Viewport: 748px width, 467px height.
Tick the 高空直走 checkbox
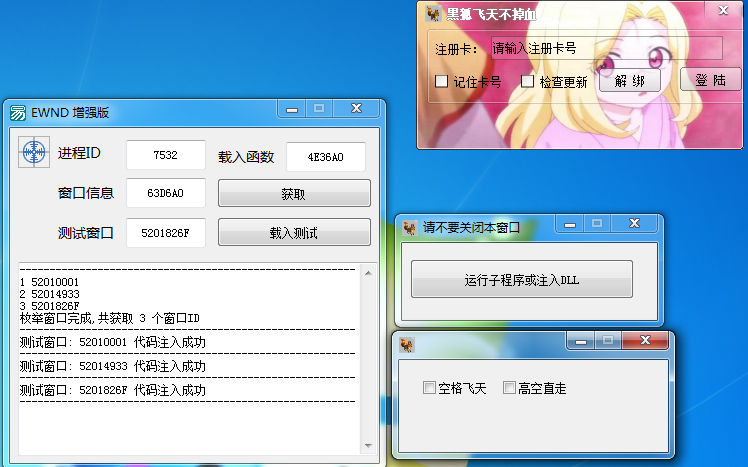[509, 388]
